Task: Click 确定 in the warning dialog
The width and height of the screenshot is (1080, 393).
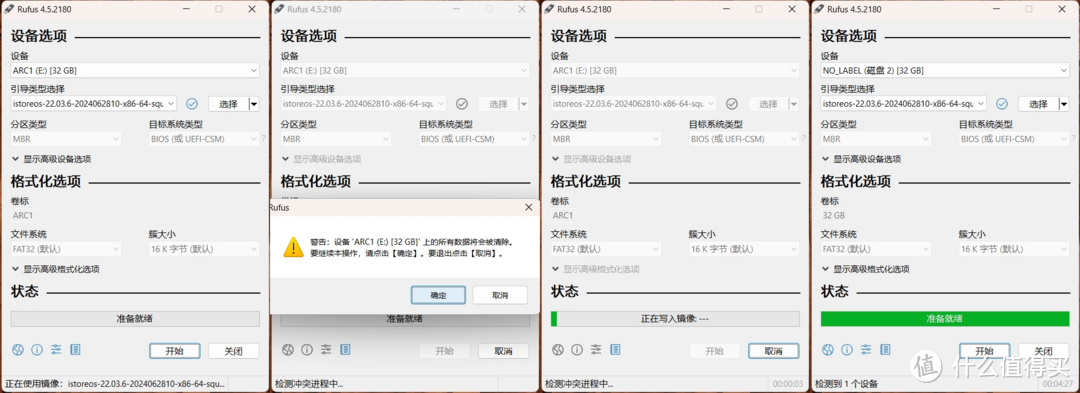Action: (439, 295)
